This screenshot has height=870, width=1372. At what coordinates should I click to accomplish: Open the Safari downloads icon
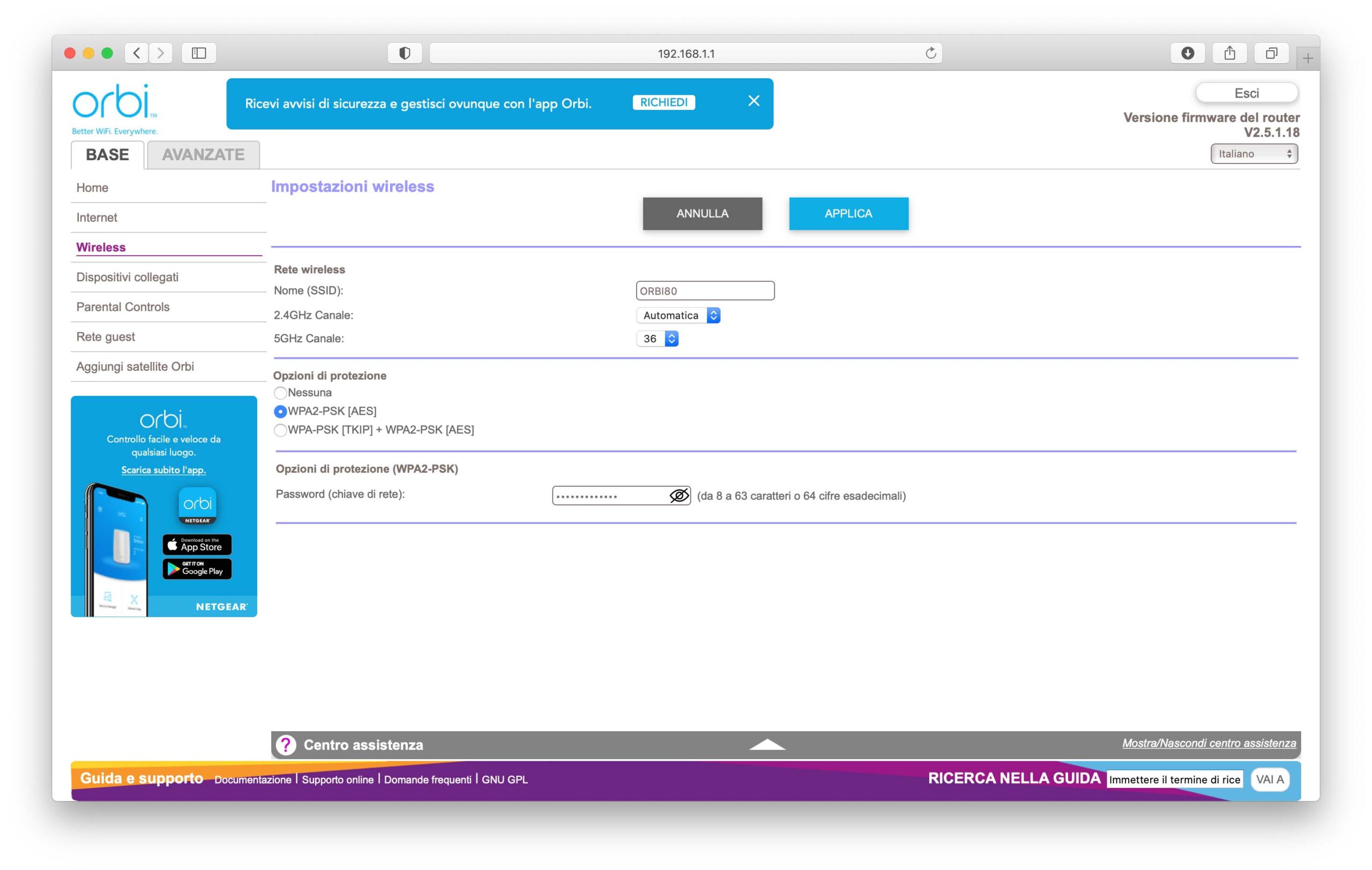[x=1188, y=53]
